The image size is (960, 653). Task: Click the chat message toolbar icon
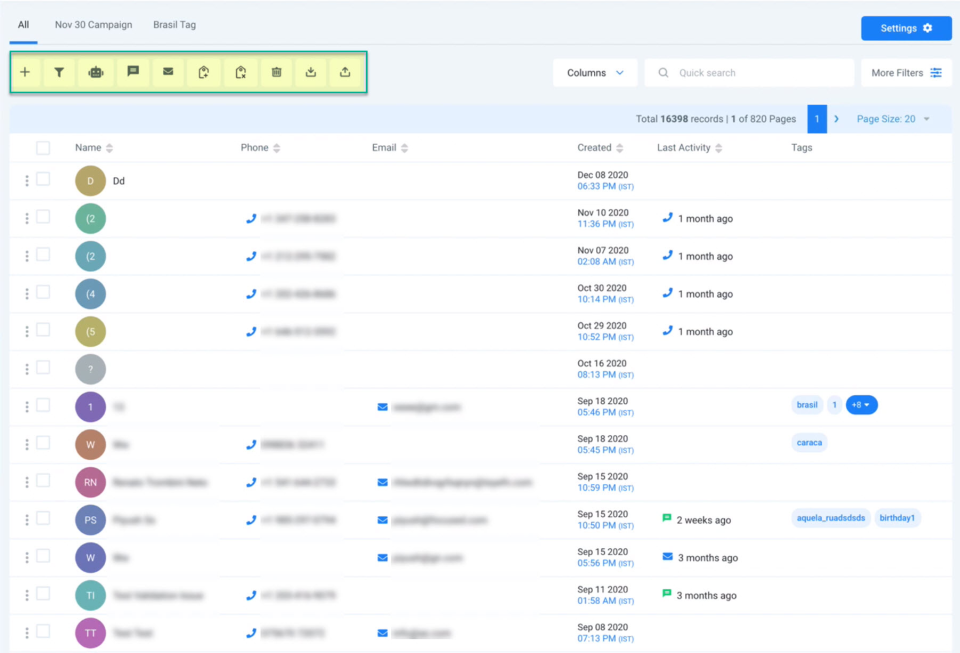coord(133,72)
